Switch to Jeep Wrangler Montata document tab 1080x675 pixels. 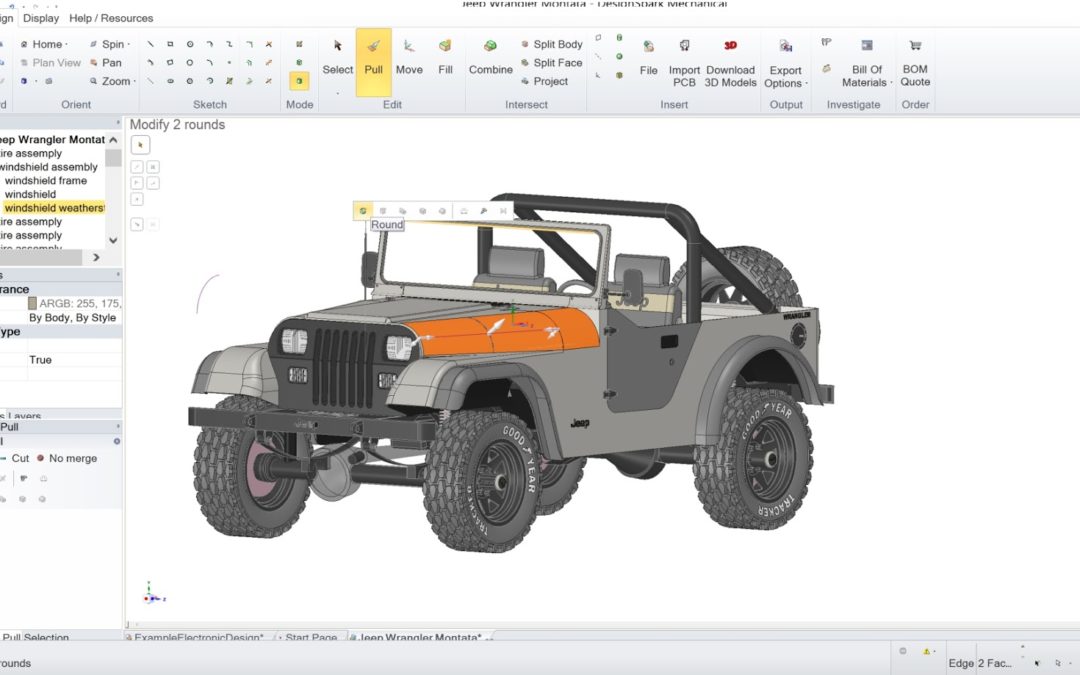pos(420,637)
